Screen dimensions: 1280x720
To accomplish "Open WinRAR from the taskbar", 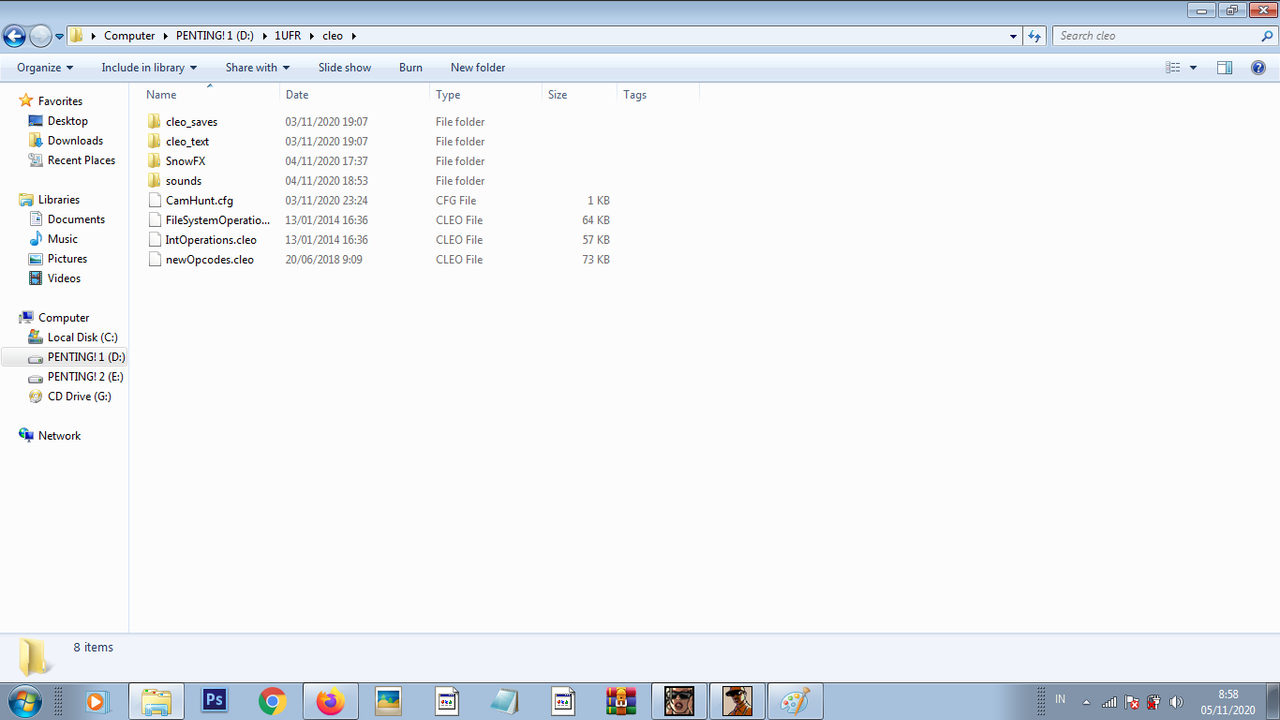I will point(621,701).
